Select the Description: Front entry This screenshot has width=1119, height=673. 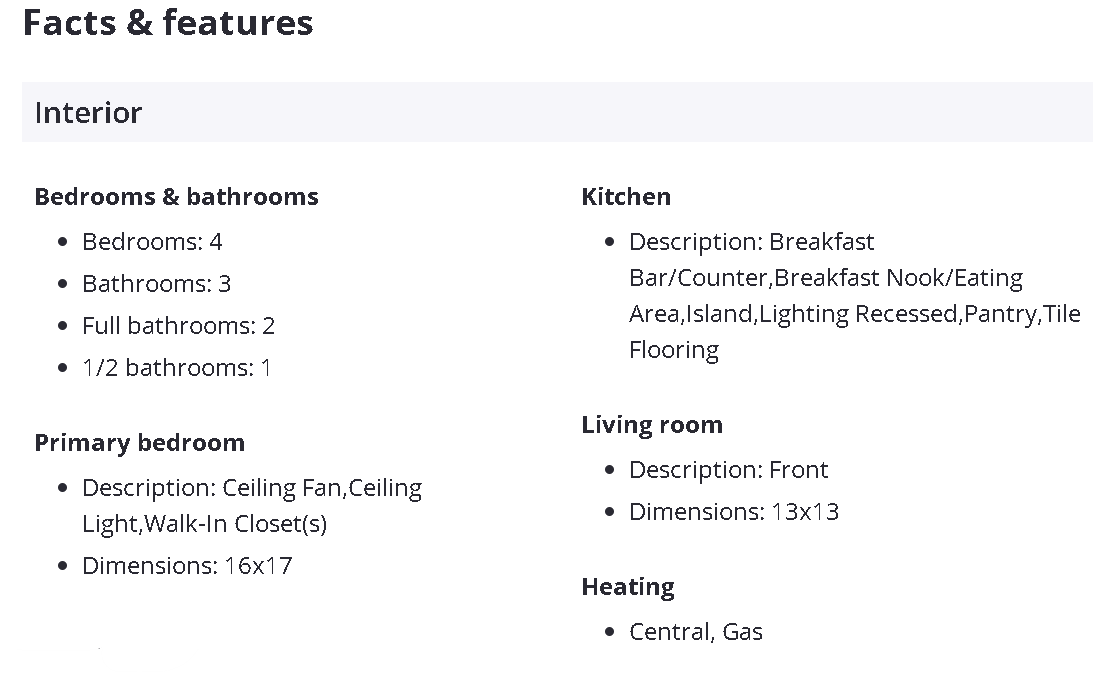coord(729,470)
